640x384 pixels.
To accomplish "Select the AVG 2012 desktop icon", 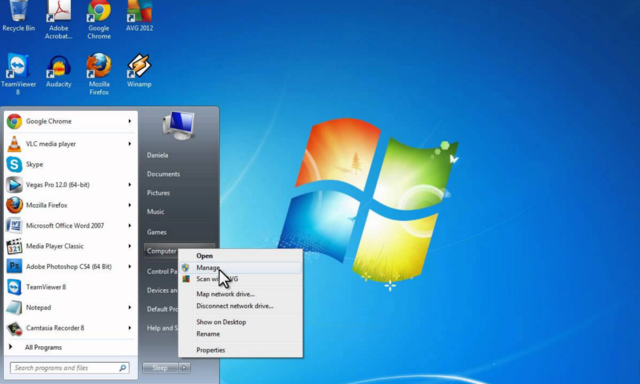I will coord(139,16).
